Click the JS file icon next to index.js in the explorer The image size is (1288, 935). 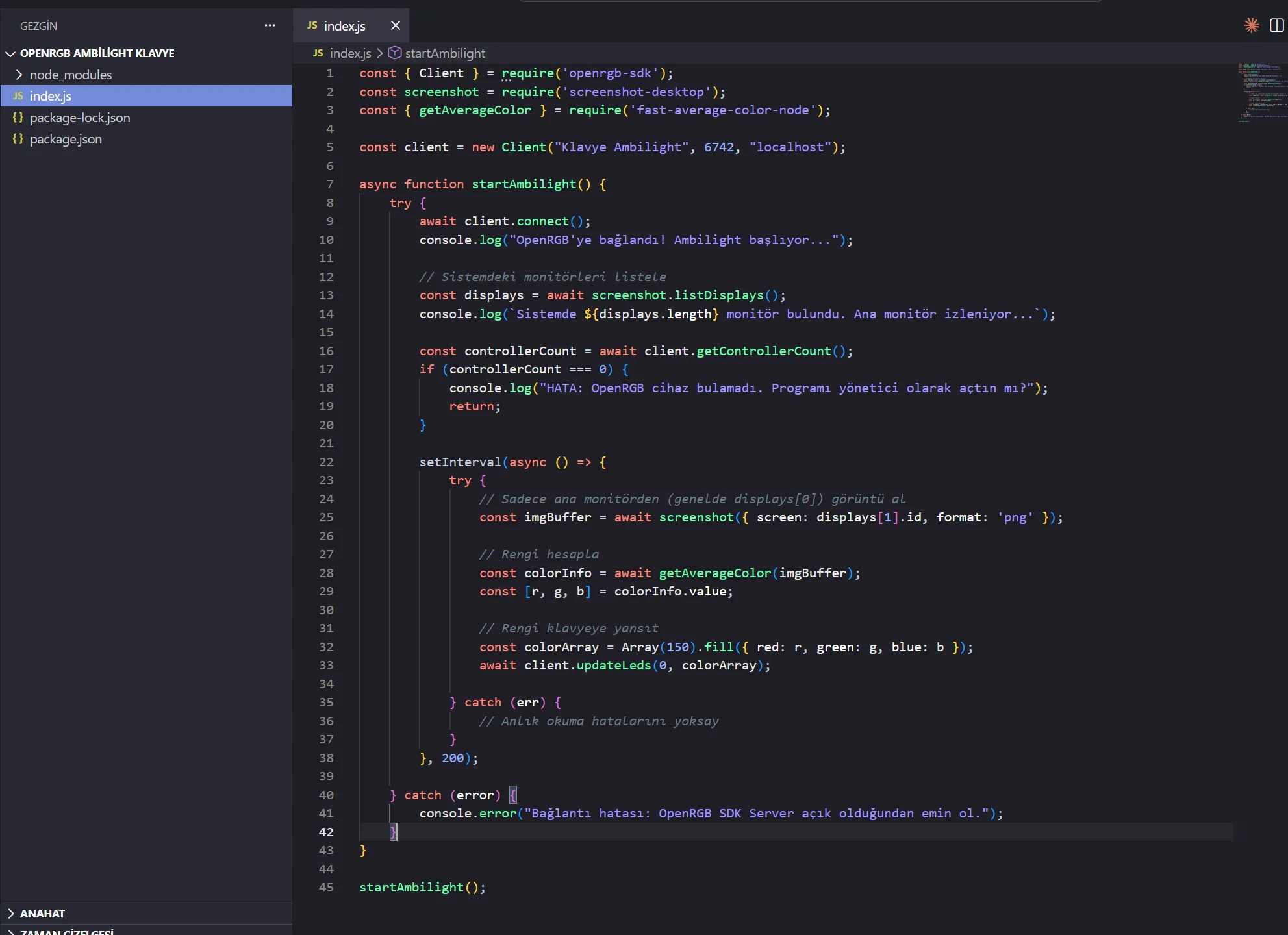[x=18, y=96]
